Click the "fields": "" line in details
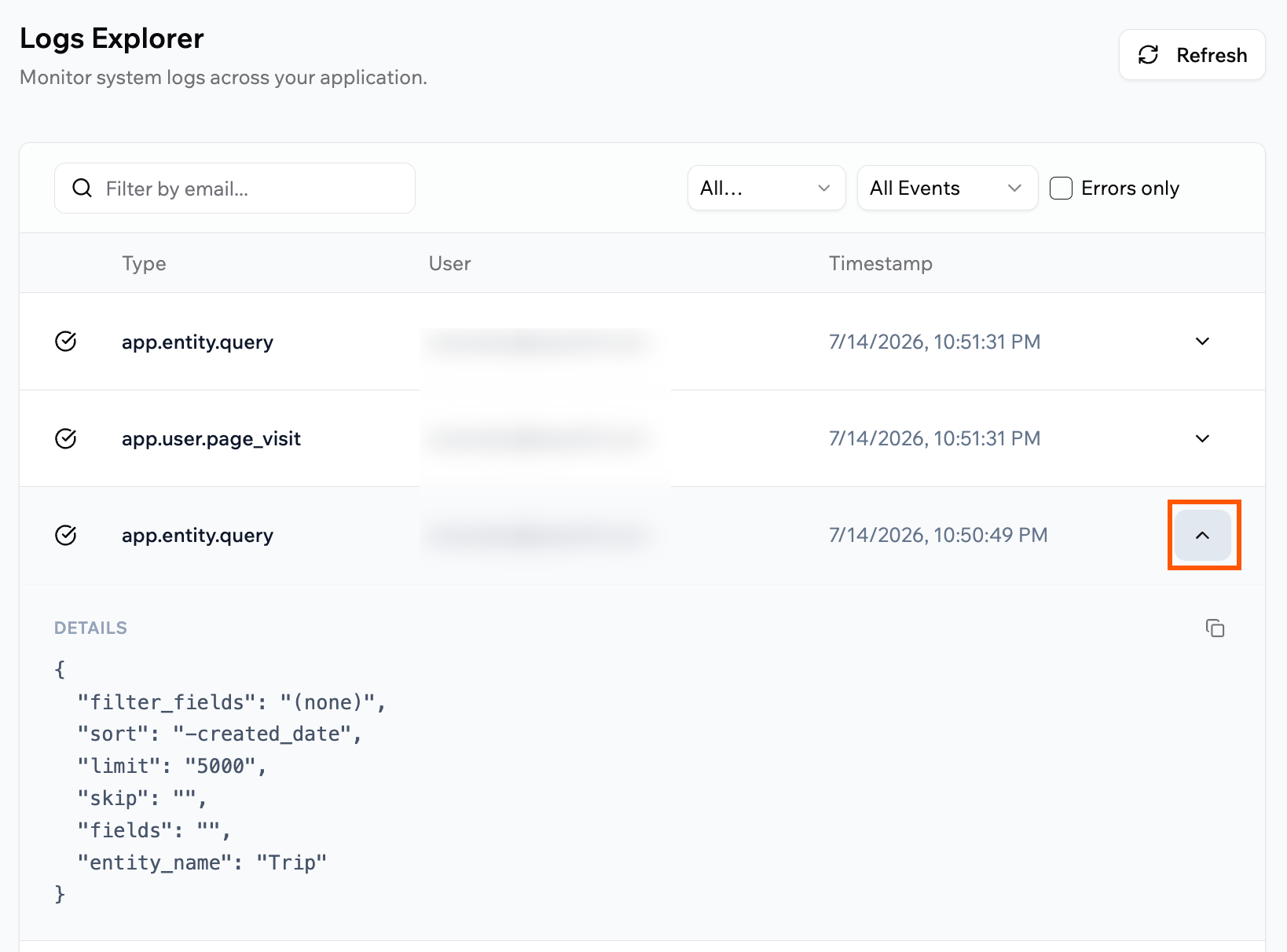This screenshot has width=1287, height=952. point(154,830)
